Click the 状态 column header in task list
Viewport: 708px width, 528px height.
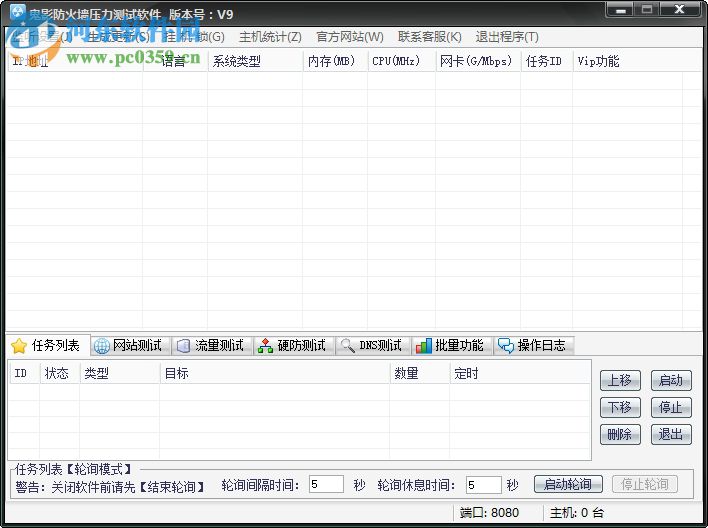(60, 374)
